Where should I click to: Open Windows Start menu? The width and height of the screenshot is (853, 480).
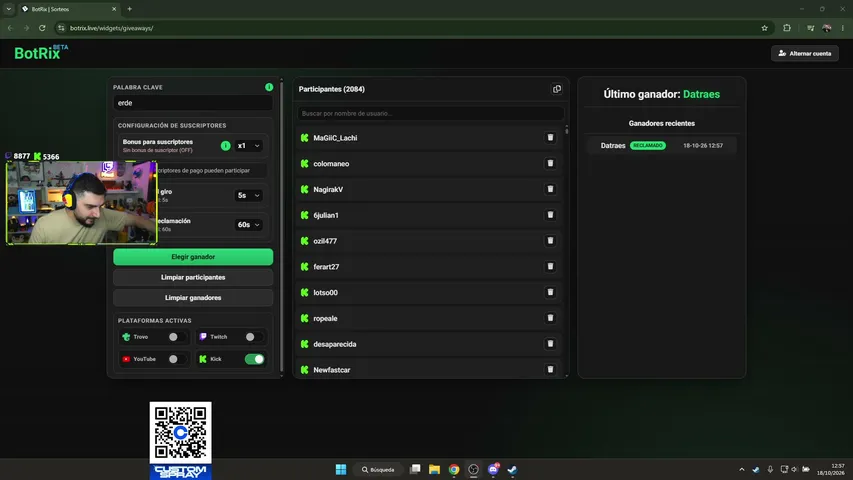pos(341,469)
